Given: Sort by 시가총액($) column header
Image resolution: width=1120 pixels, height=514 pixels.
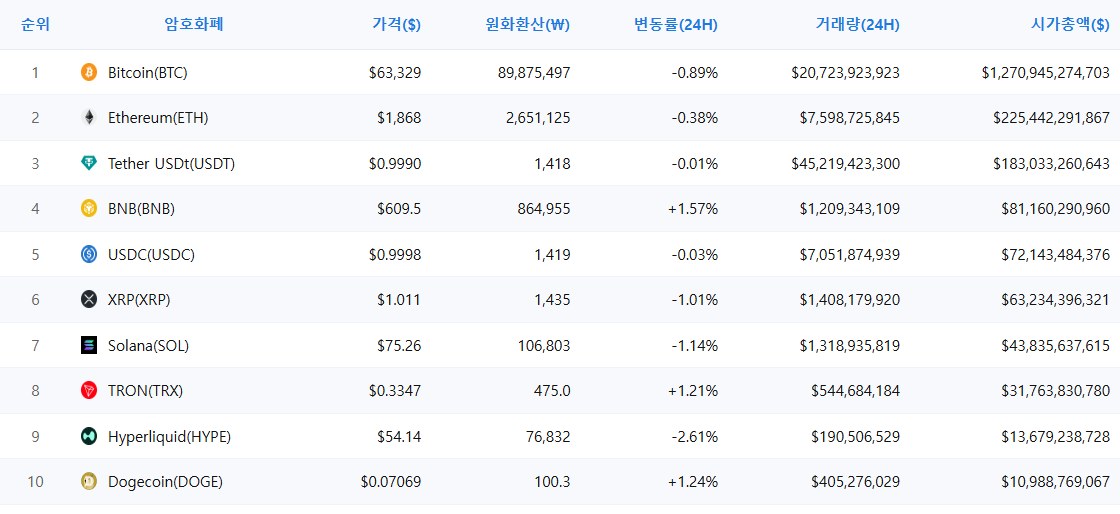Looking at the screenshot, I should (x=1070, y=25).
